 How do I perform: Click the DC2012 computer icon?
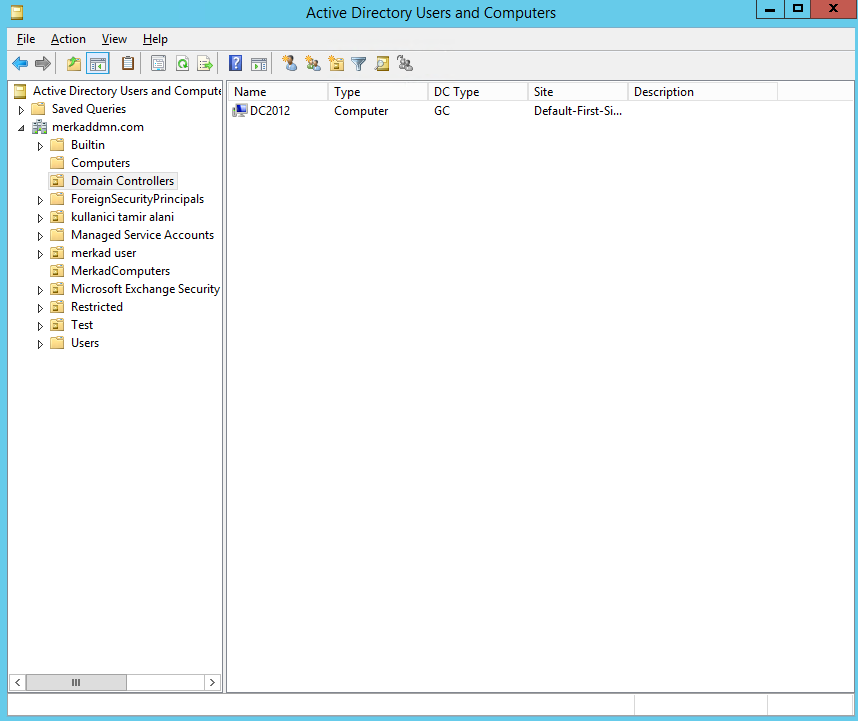240,111
